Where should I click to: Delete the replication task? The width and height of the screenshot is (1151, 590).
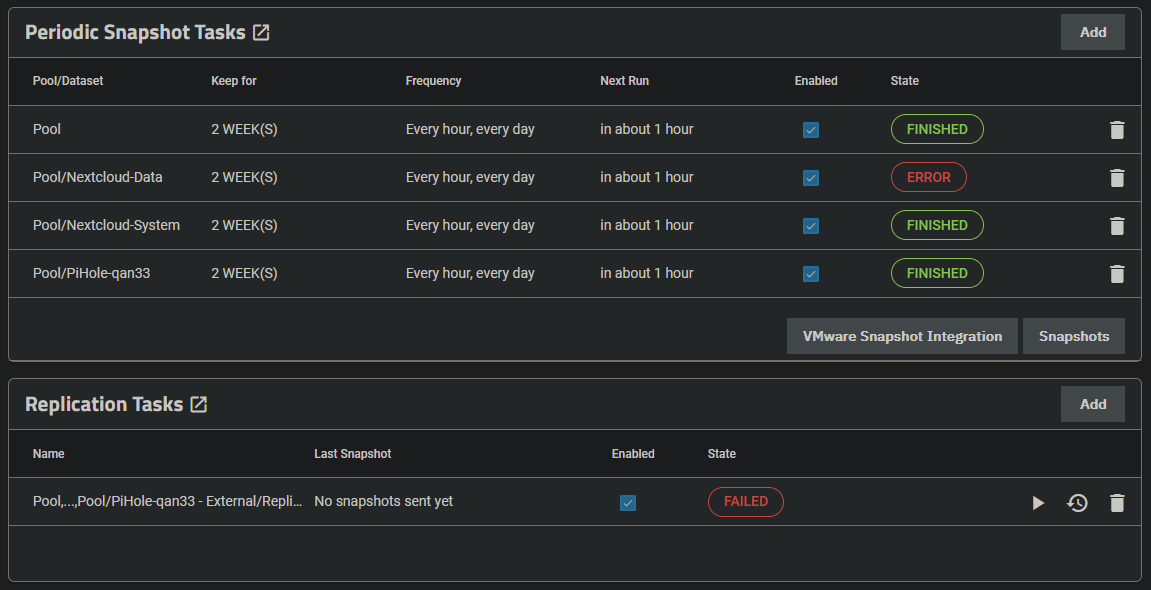coord(1117,503)
